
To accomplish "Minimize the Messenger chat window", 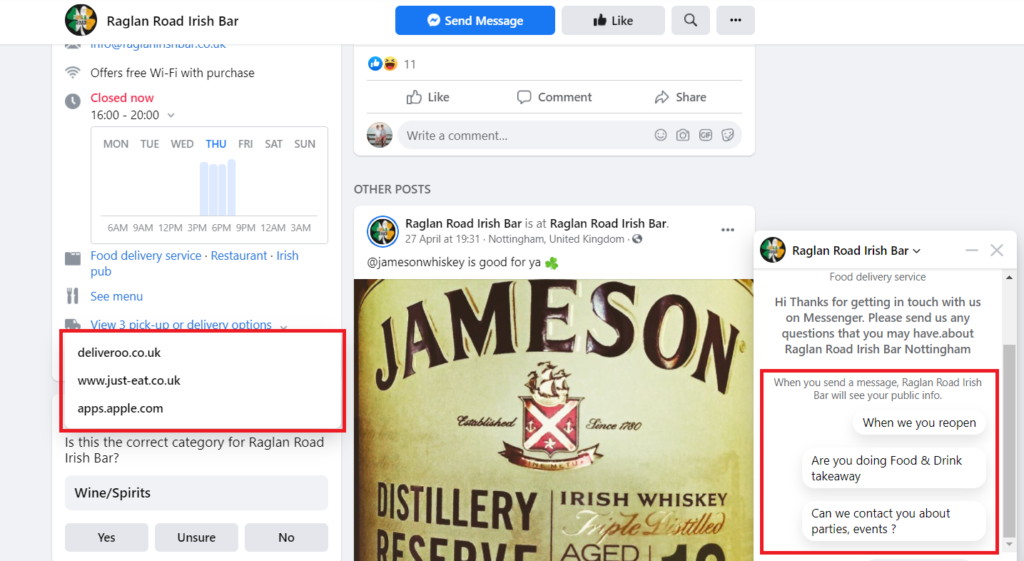I will [x=972, y=250].
